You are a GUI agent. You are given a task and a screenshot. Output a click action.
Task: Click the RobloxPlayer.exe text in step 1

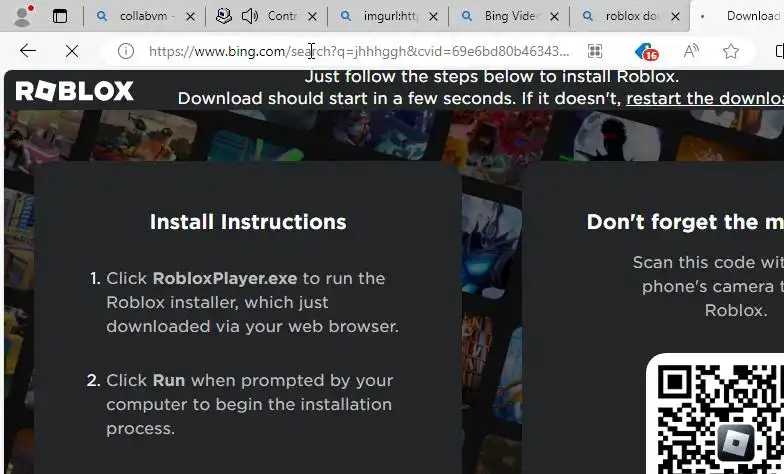coord(224,278)
